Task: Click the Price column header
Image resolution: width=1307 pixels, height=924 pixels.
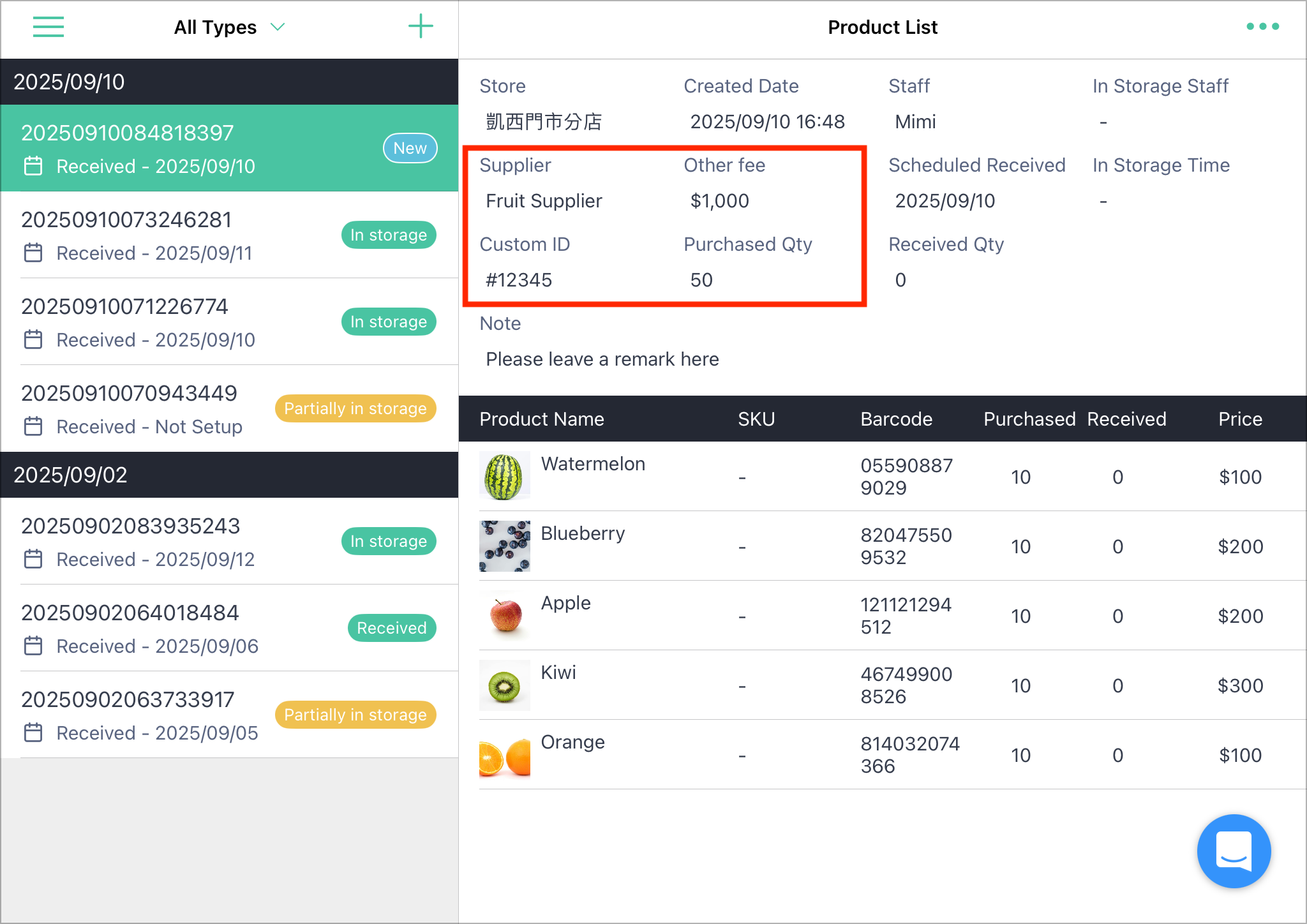Action: pyautogui.click(x=1240, y=419)
